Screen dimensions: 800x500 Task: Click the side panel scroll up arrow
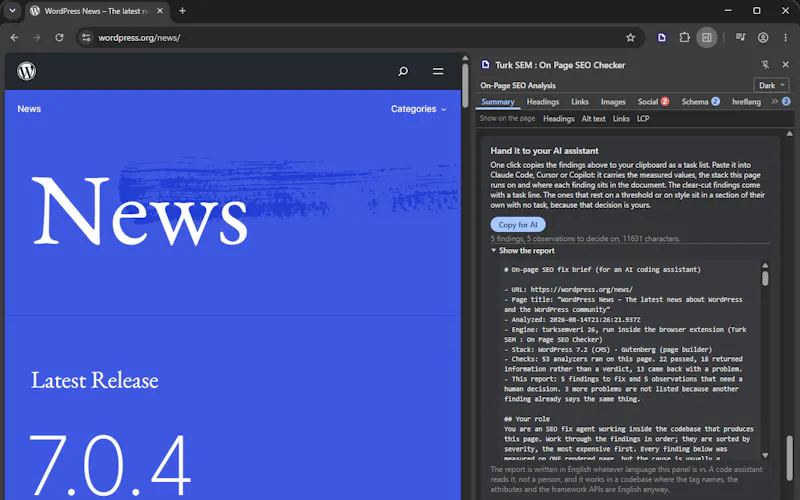(x=790, y=134)
